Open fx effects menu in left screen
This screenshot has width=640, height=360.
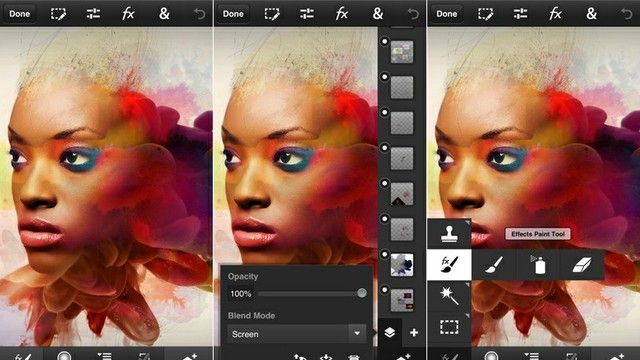[x=128, y=14]
